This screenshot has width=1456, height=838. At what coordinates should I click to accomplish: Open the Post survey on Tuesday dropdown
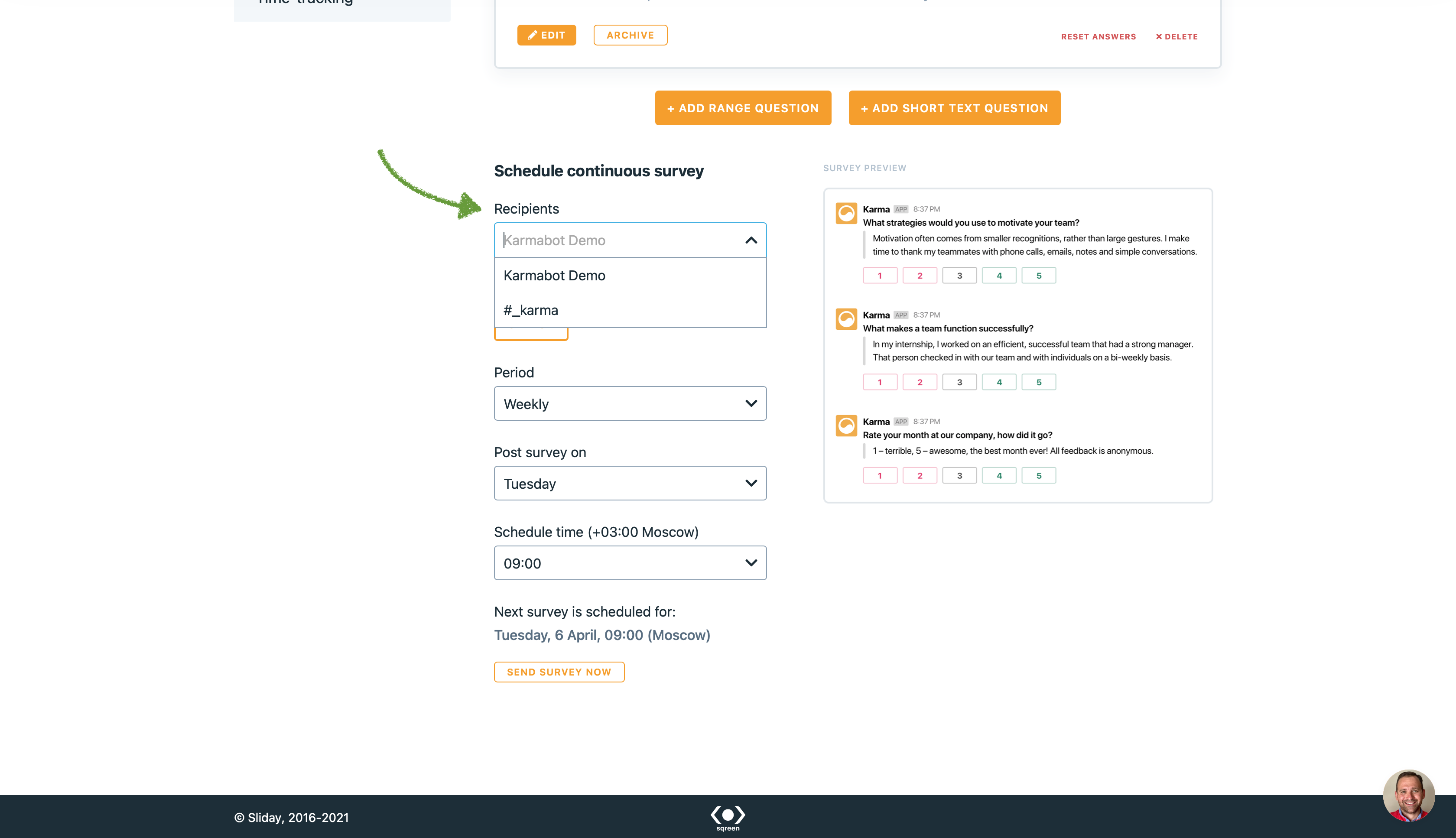click(x=630, y=484)
